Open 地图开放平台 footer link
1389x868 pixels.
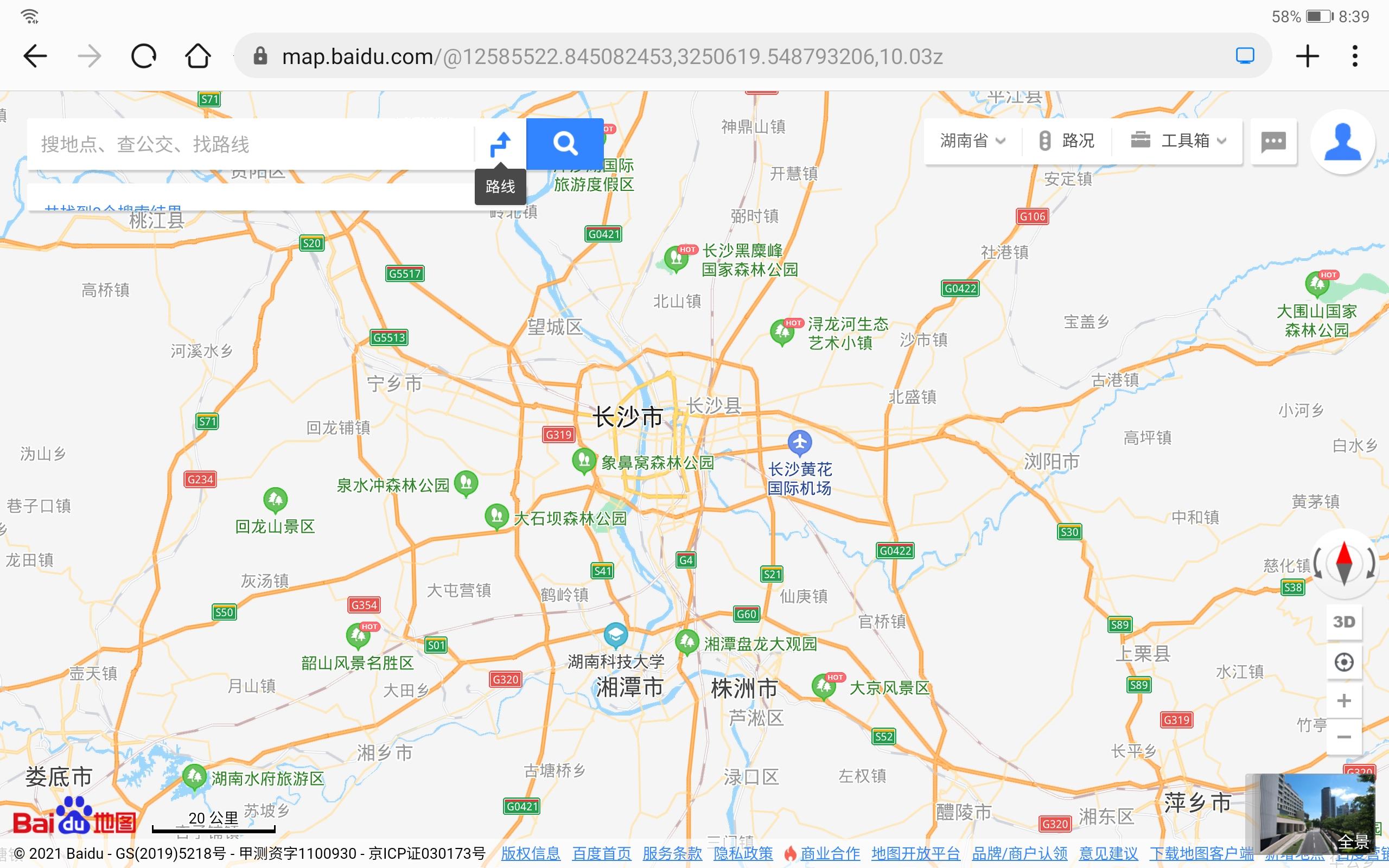pos(915,854)
